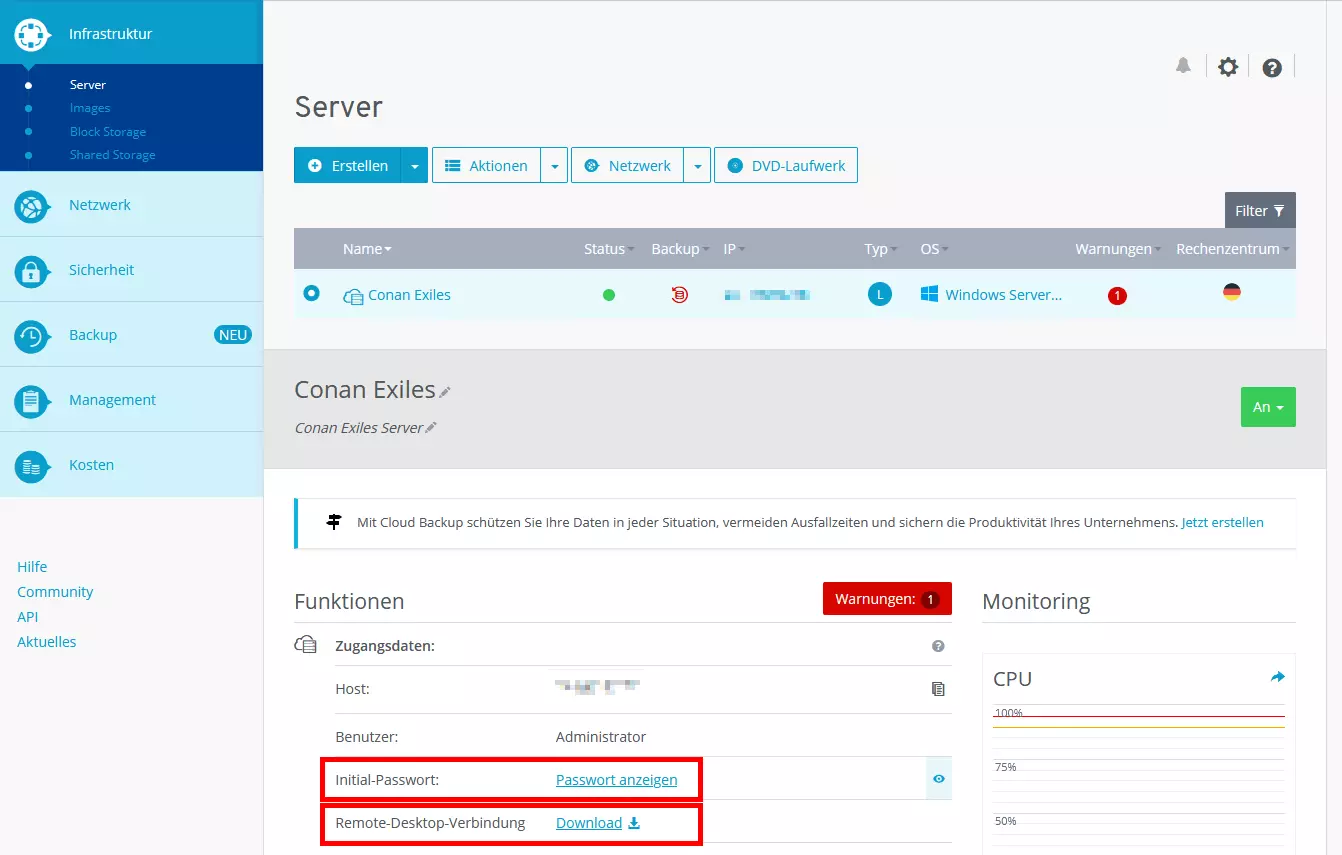Viewport: 1342px width, 855px height.
Task: Sort the table by Status column
Action: (610, 249)
